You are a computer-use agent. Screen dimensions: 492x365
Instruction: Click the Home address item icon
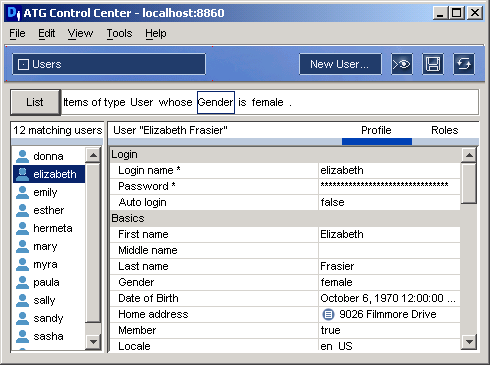(x=328, y=314)
